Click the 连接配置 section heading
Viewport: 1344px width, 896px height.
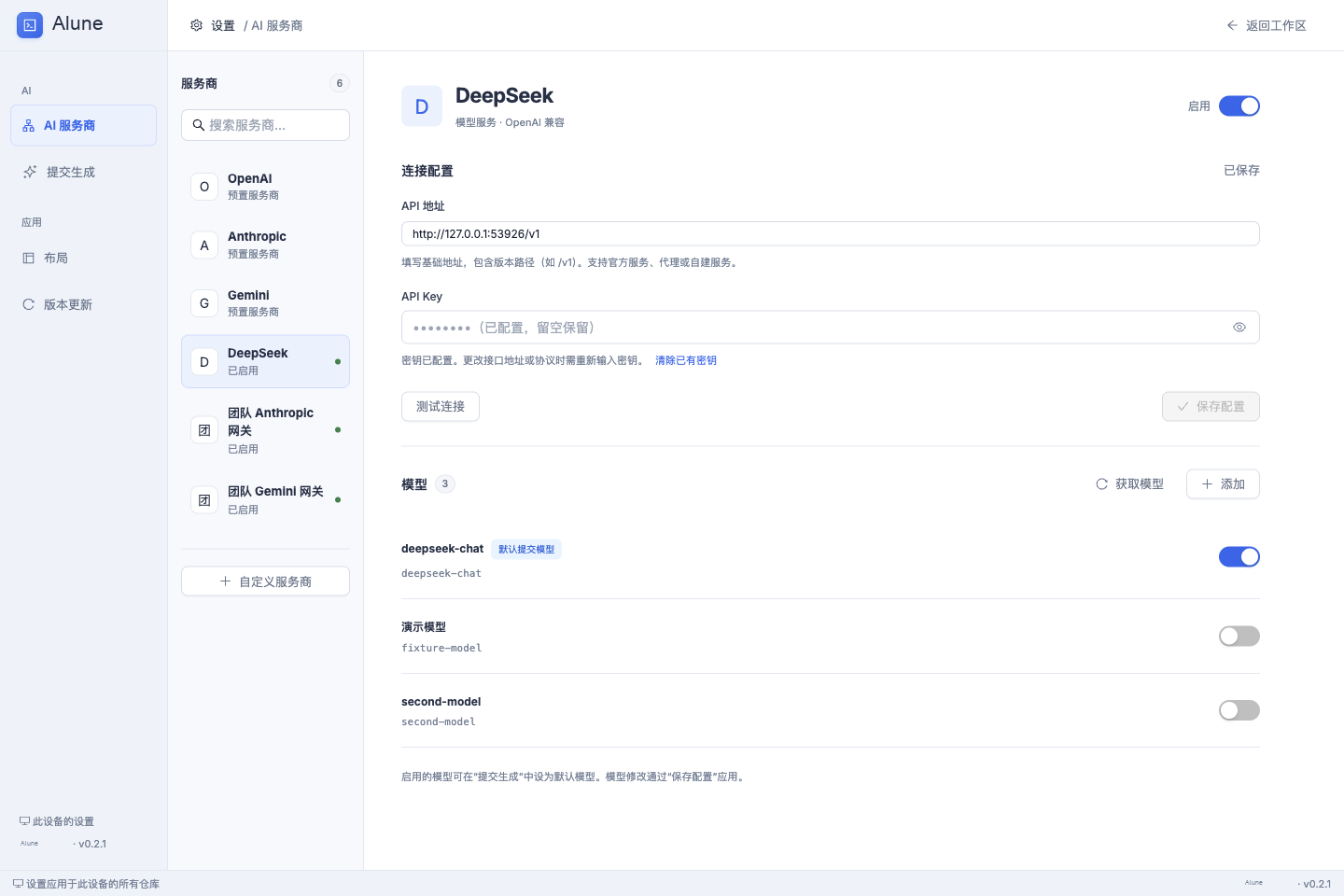(x=427, y=171)
